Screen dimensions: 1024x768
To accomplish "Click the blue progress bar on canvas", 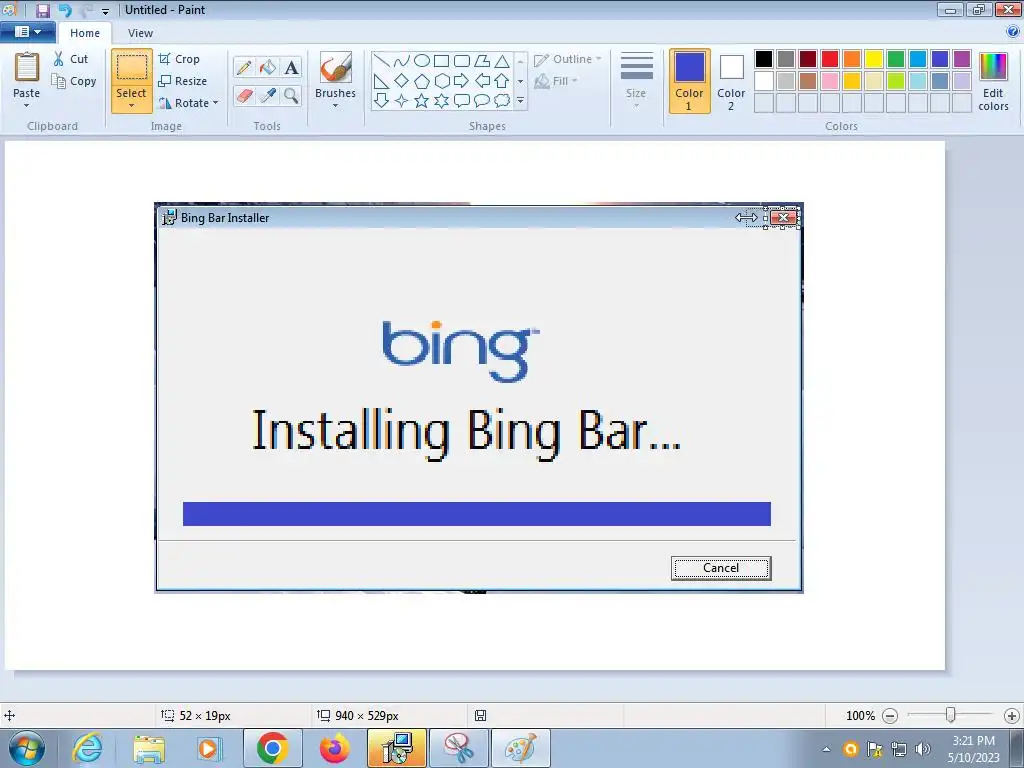I will tap(477, 514).
